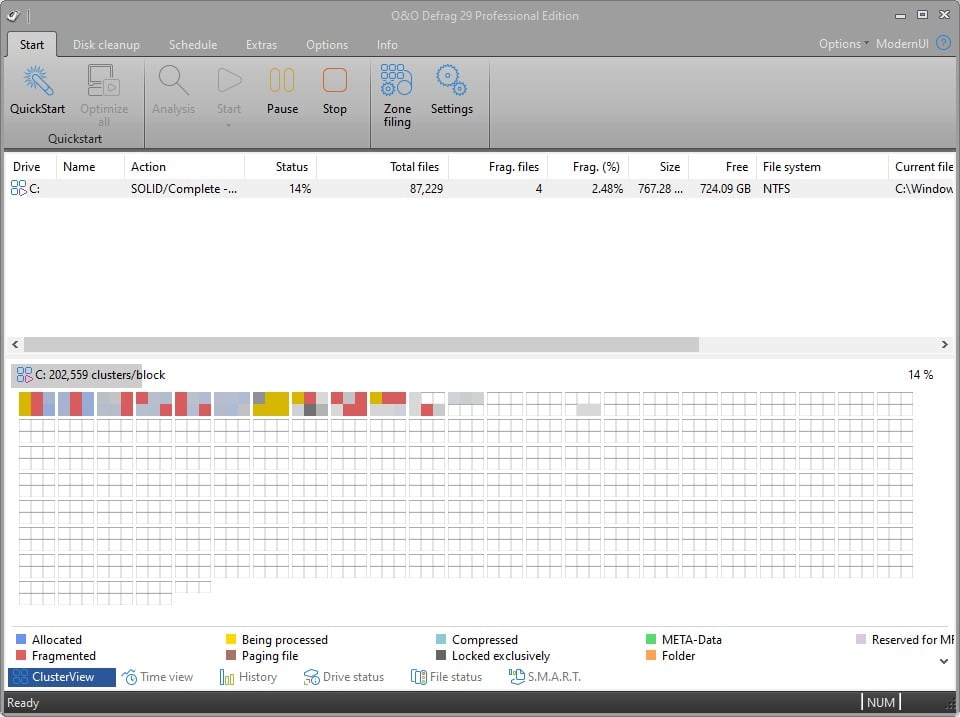Run an Analysis of the drive
Image resolution: width=960 pixels, height=717 pixels.
(x=173, y=88)
